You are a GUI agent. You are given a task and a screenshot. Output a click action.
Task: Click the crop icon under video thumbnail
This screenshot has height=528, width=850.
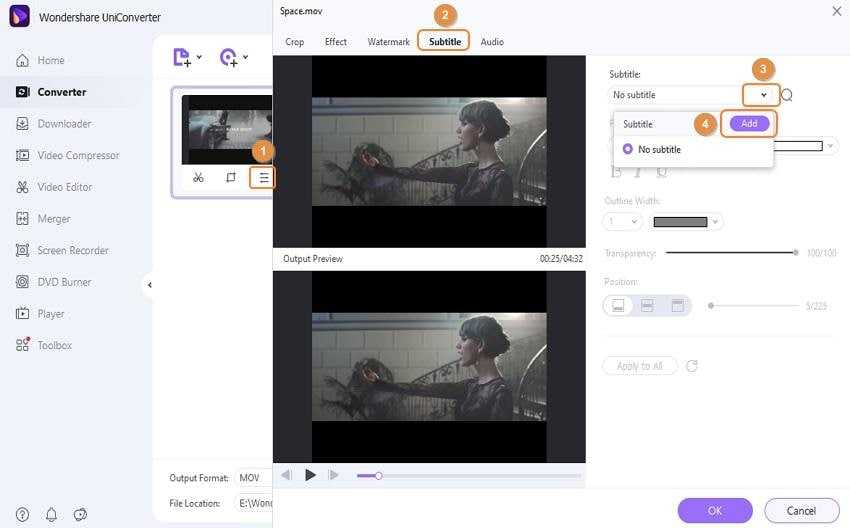pyautogui.click(x=230, y=177)
